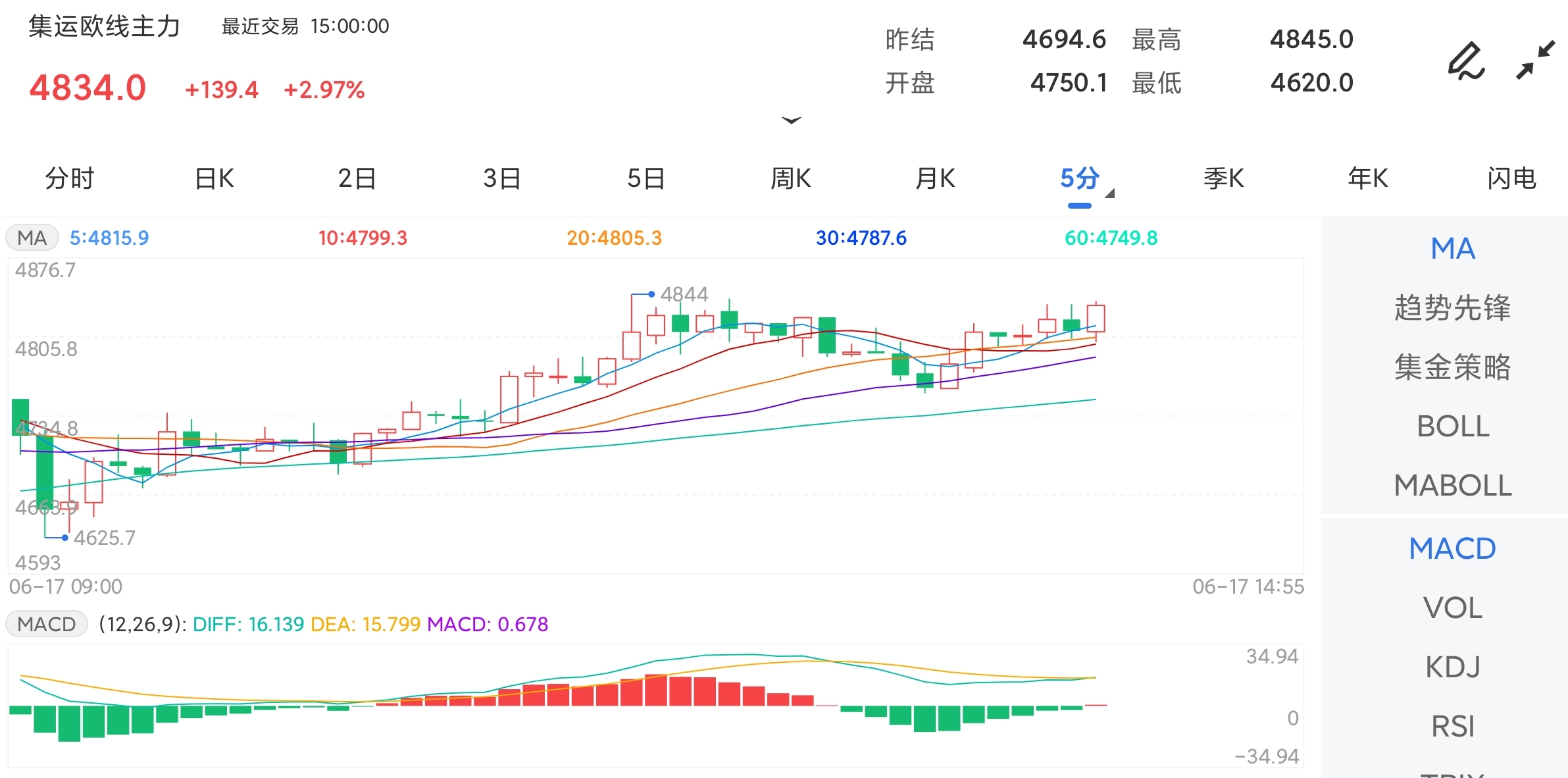This screenshot has height=778, width=1568.
Task: Open the 周K chart tab
Action: [x=791, y=178]
